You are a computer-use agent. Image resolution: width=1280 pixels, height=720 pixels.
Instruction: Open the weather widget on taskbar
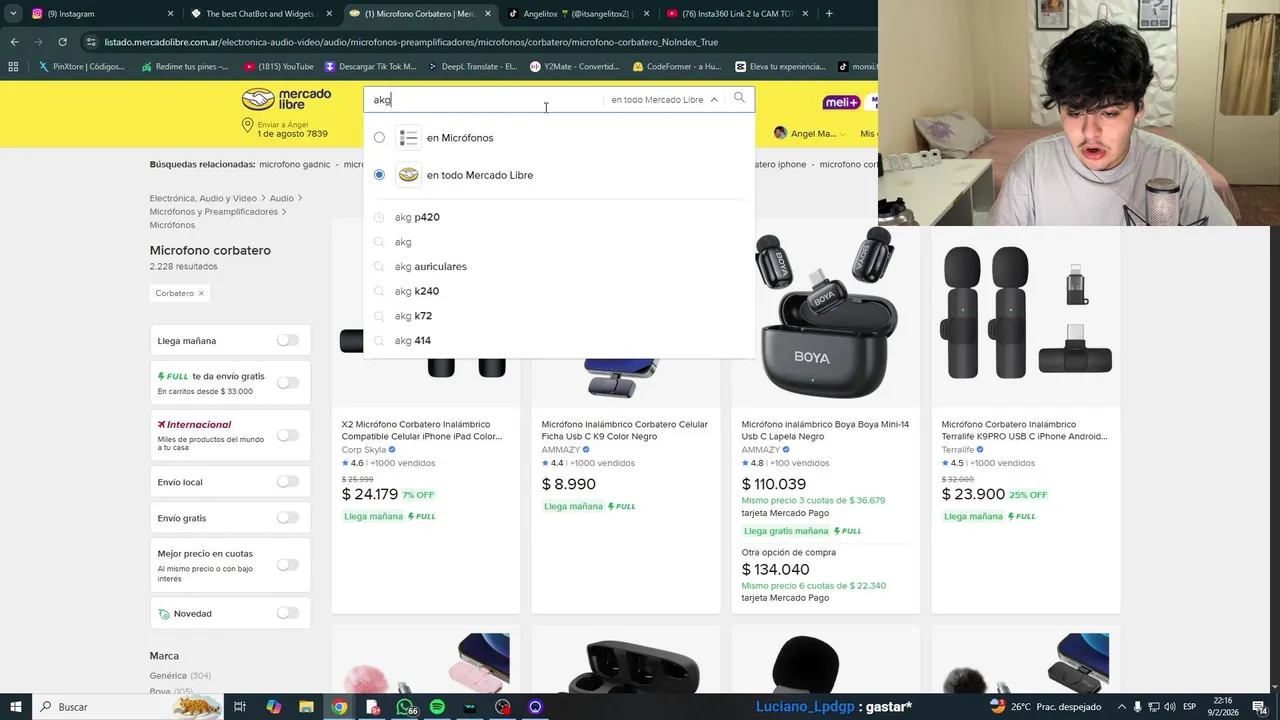point(1044,707)
